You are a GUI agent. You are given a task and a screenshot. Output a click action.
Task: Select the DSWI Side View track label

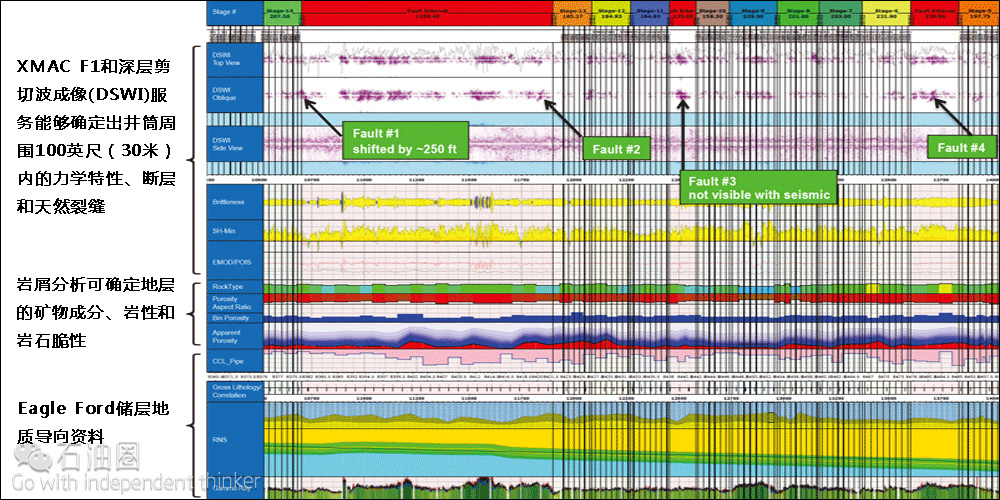tap(235, 143)
